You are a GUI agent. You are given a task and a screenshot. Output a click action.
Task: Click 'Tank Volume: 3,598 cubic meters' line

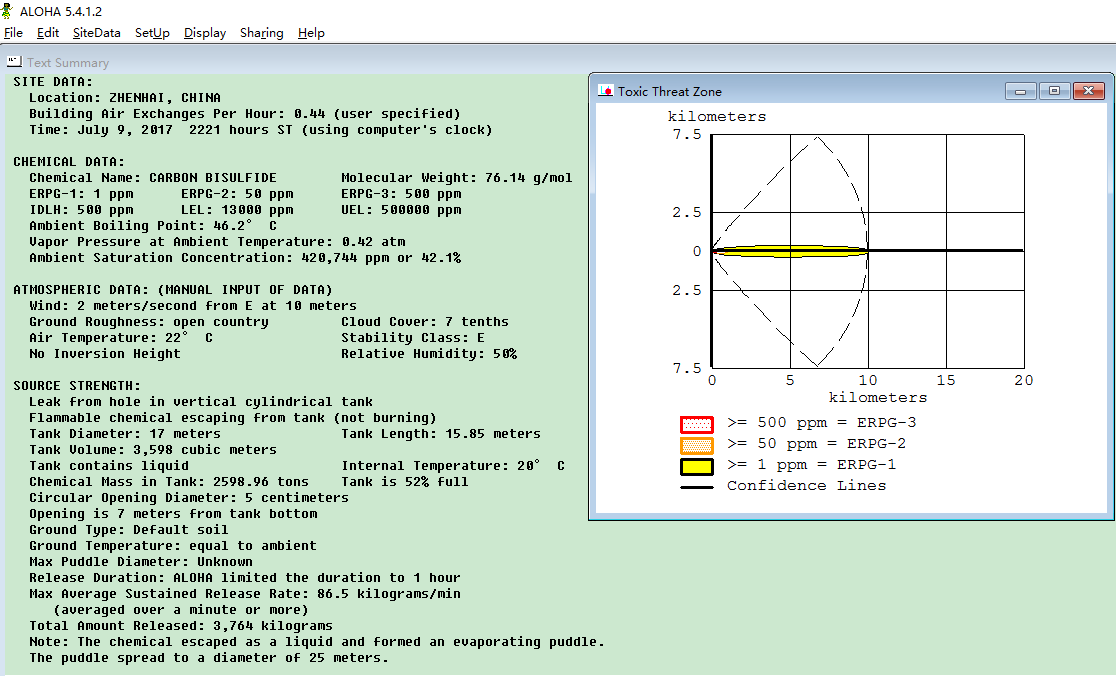pos(152,450)
